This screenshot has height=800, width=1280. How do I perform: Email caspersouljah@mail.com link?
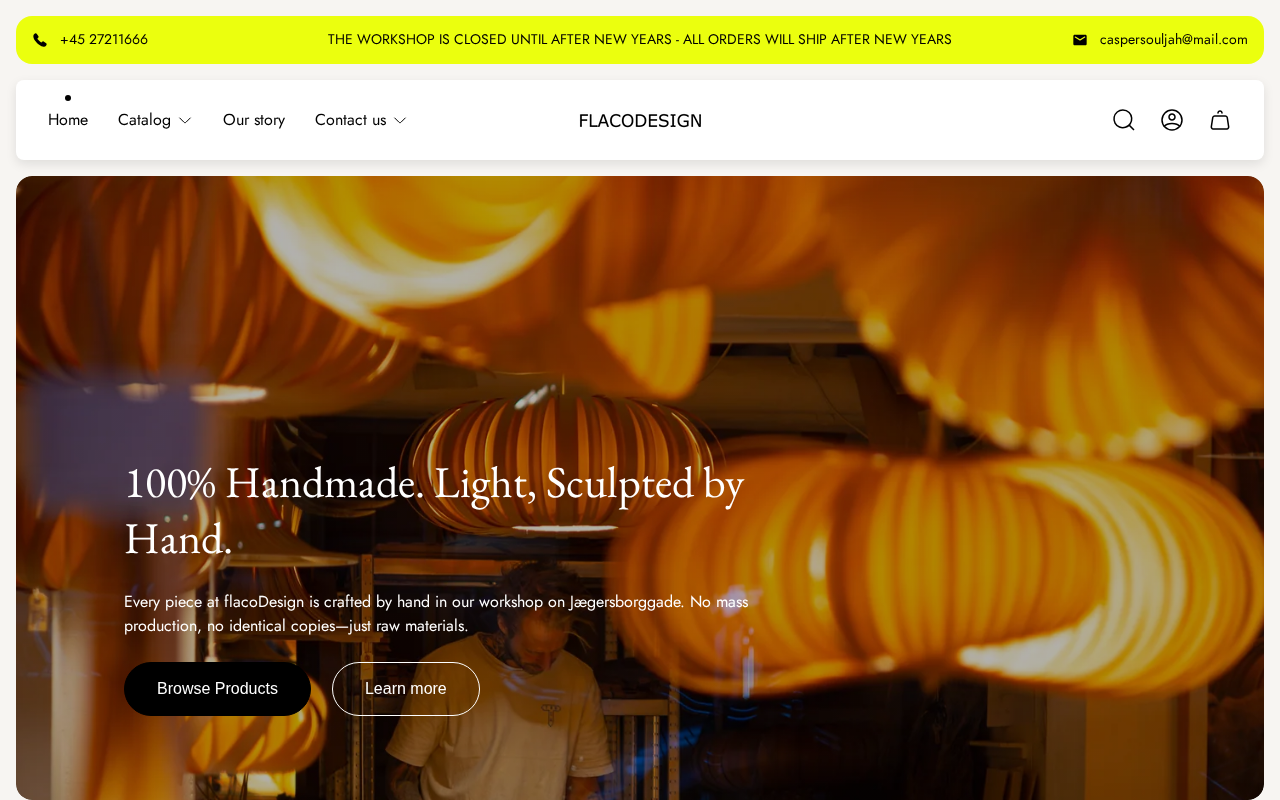pos(1174,40)
